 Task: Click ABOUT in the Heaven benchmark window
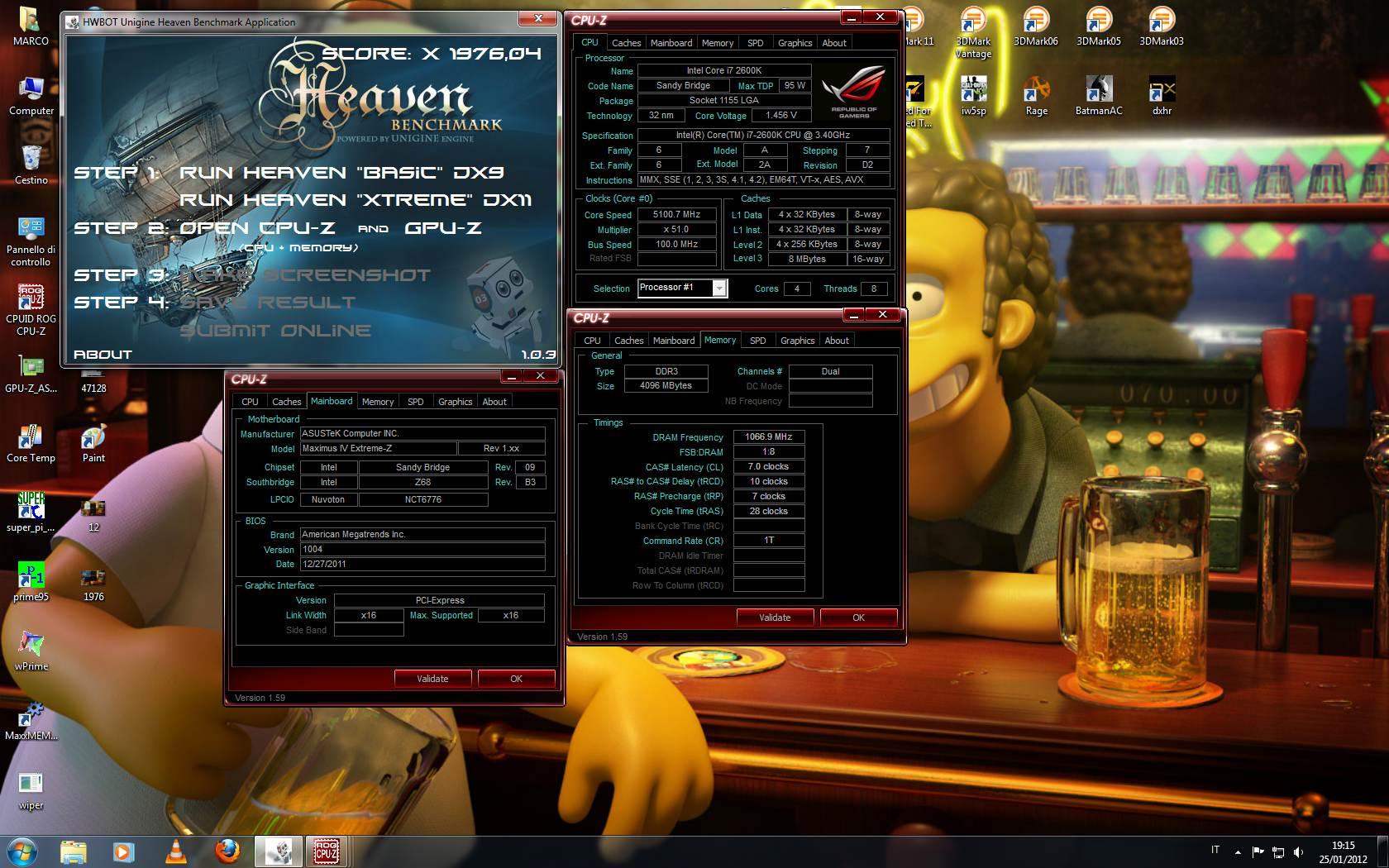click(103, 354)
